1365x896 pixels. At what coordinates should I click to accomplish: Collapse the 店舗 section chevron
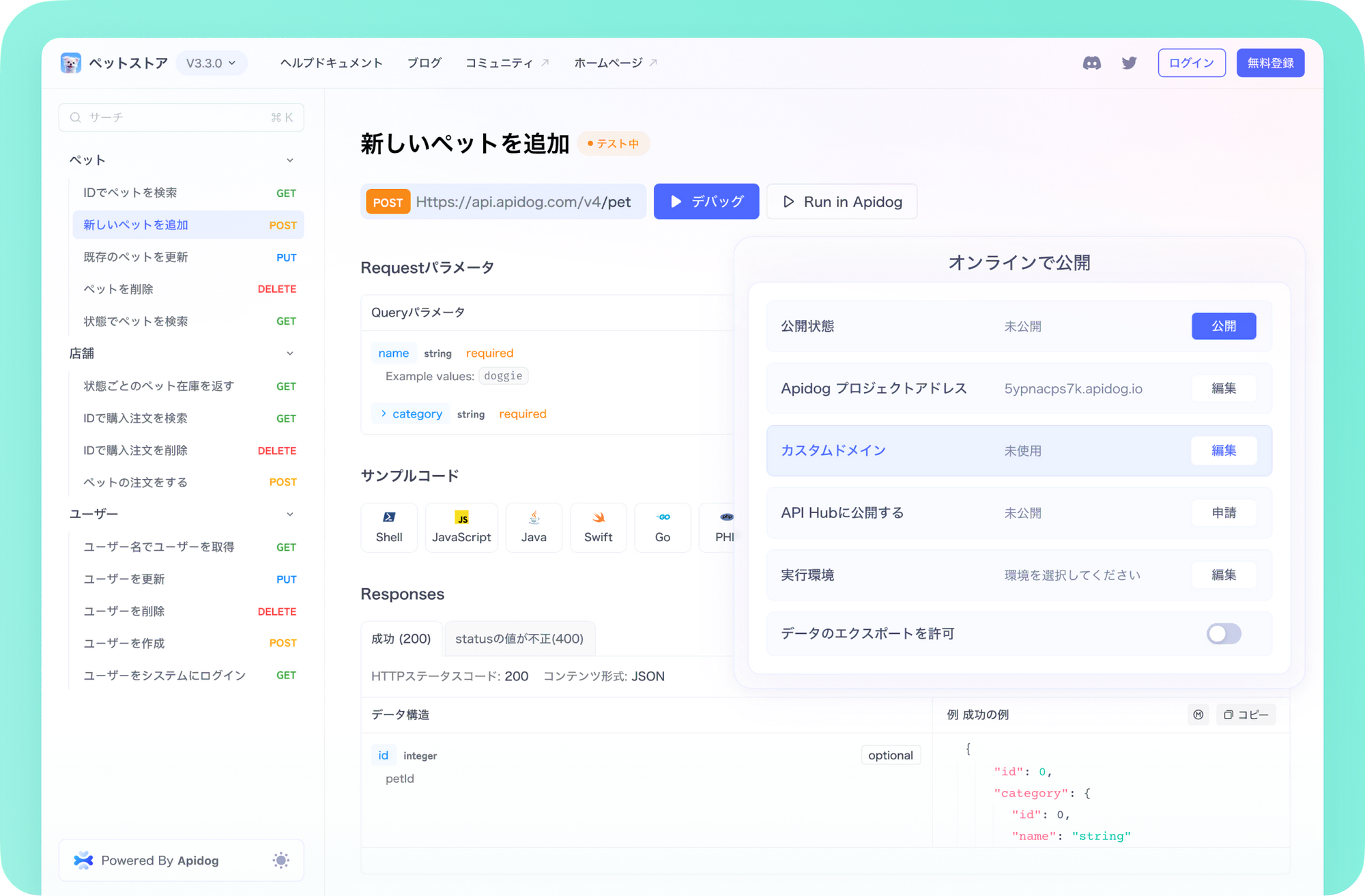click(x=290, y=353)
